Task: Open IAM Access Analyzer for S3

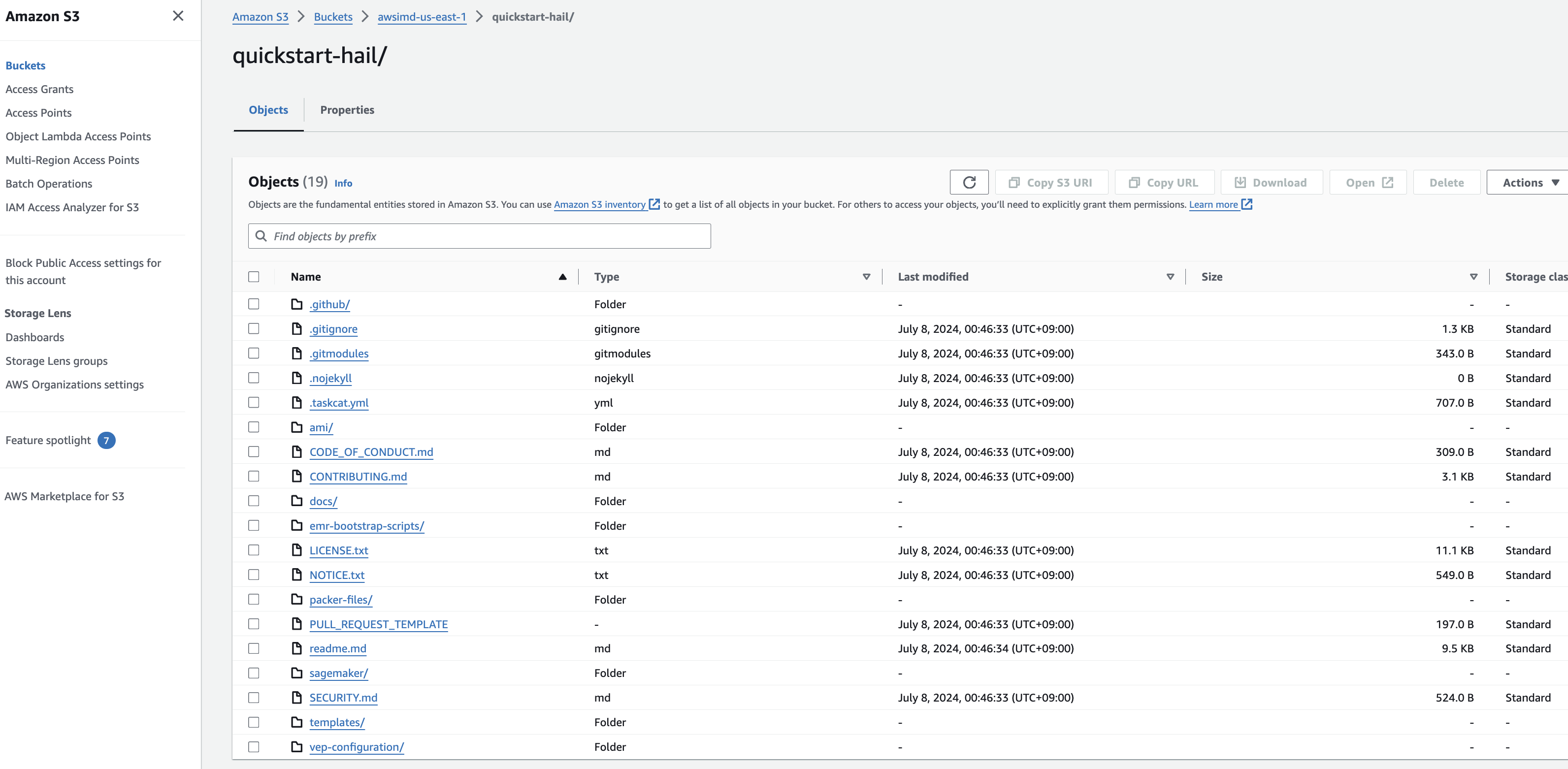Action: (x=72, y=207)
